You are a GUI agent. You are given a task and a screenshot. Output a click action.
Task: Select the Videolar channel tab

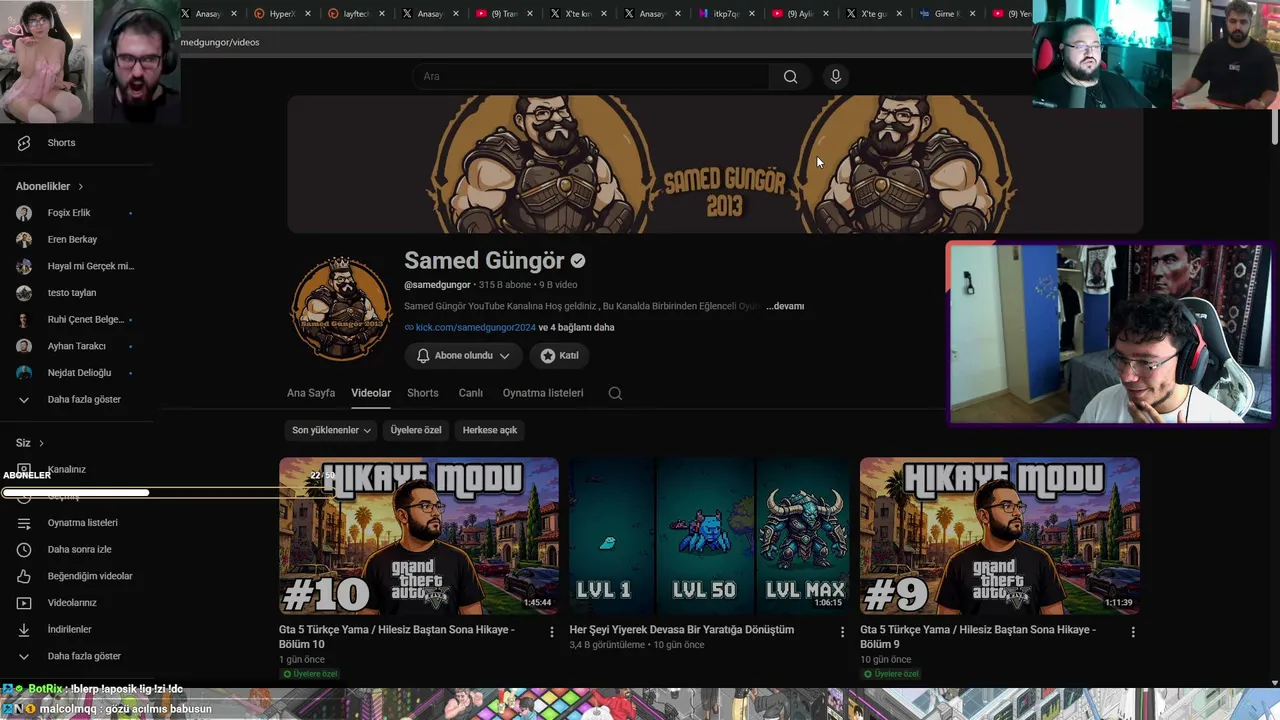point(371,393)
